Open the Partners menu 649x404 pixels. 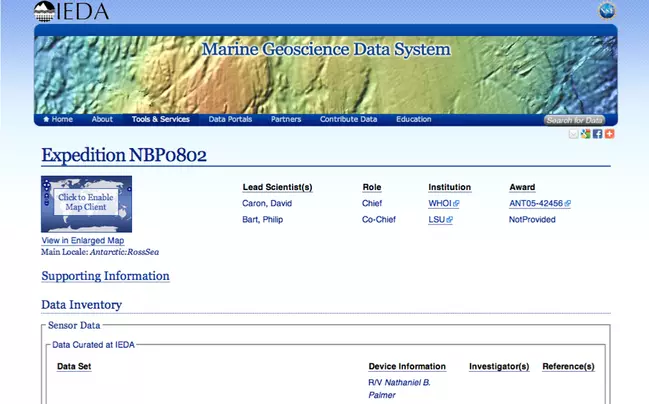285,119
